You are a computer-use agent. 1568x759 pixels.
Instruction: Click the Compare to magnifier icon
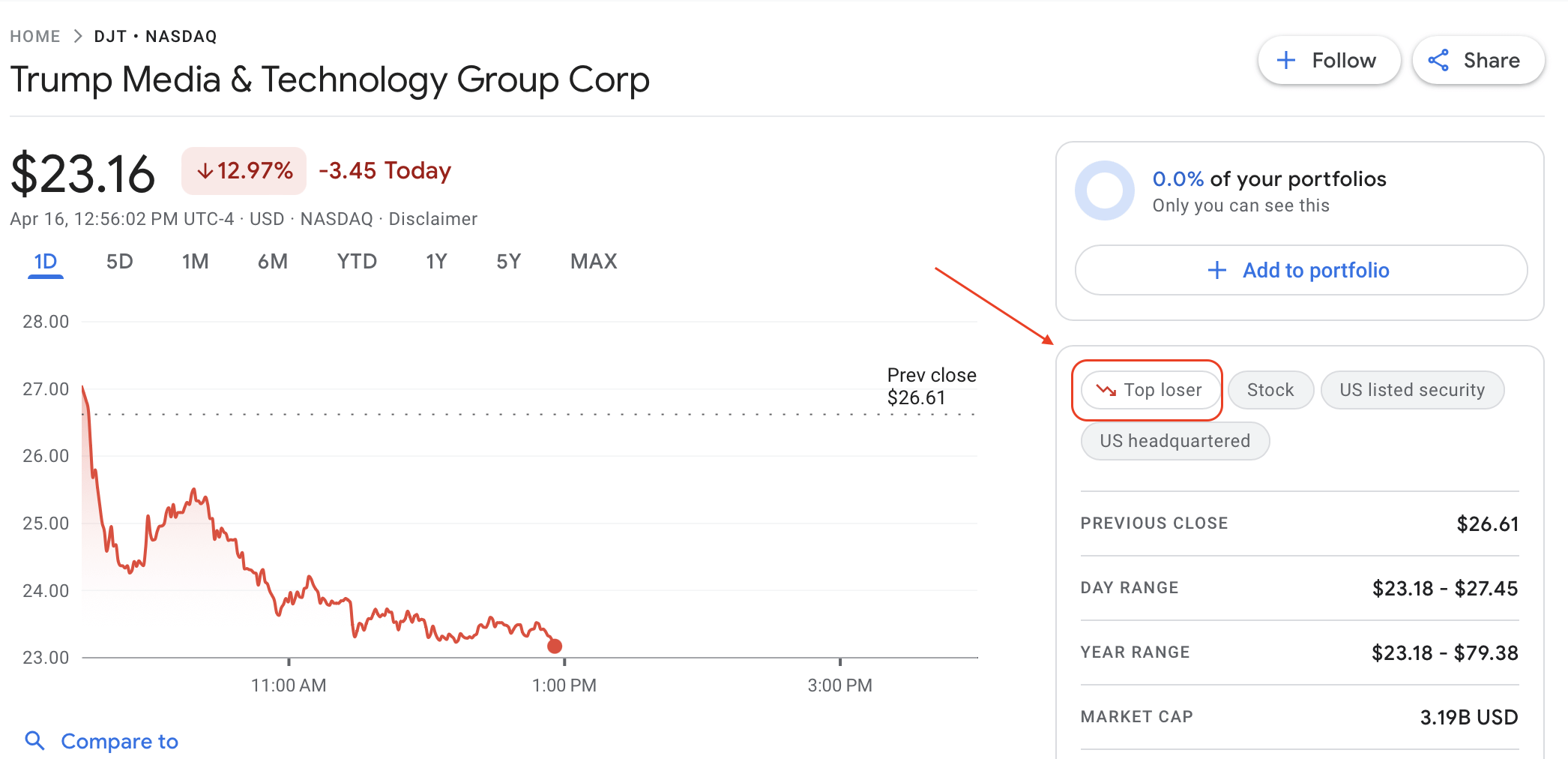coord(34,741)
